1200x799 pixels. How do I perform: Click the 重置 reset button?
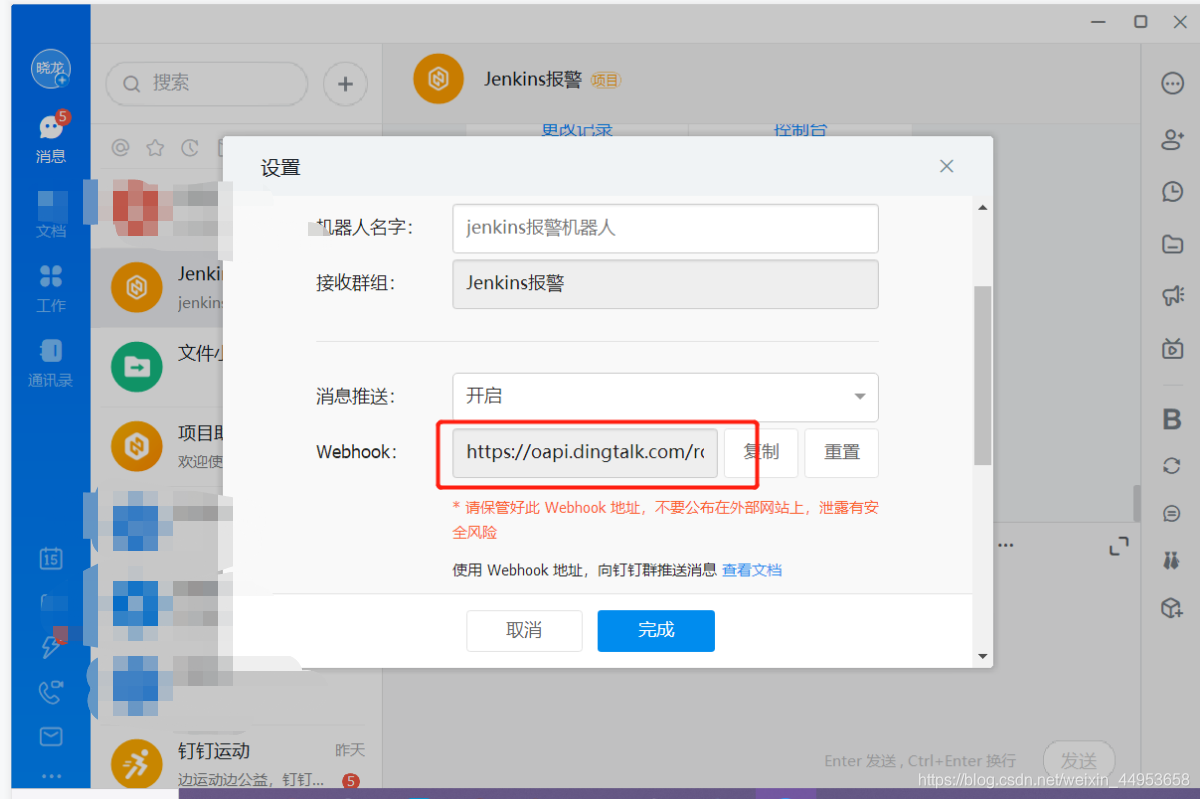click(842, 452)
